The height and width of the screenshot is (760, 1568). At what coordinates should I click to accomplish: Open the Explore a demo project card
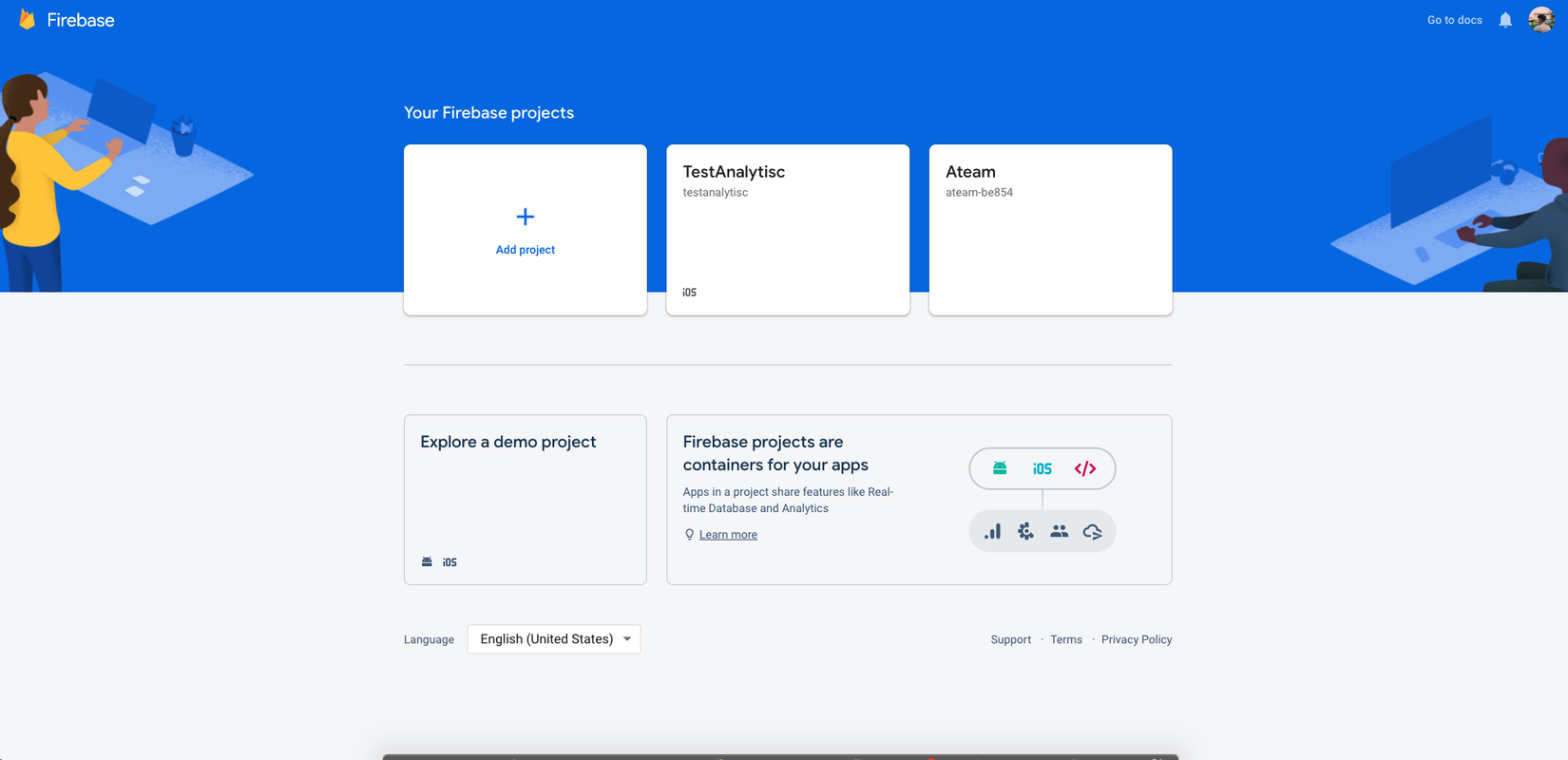coord(526,500)
